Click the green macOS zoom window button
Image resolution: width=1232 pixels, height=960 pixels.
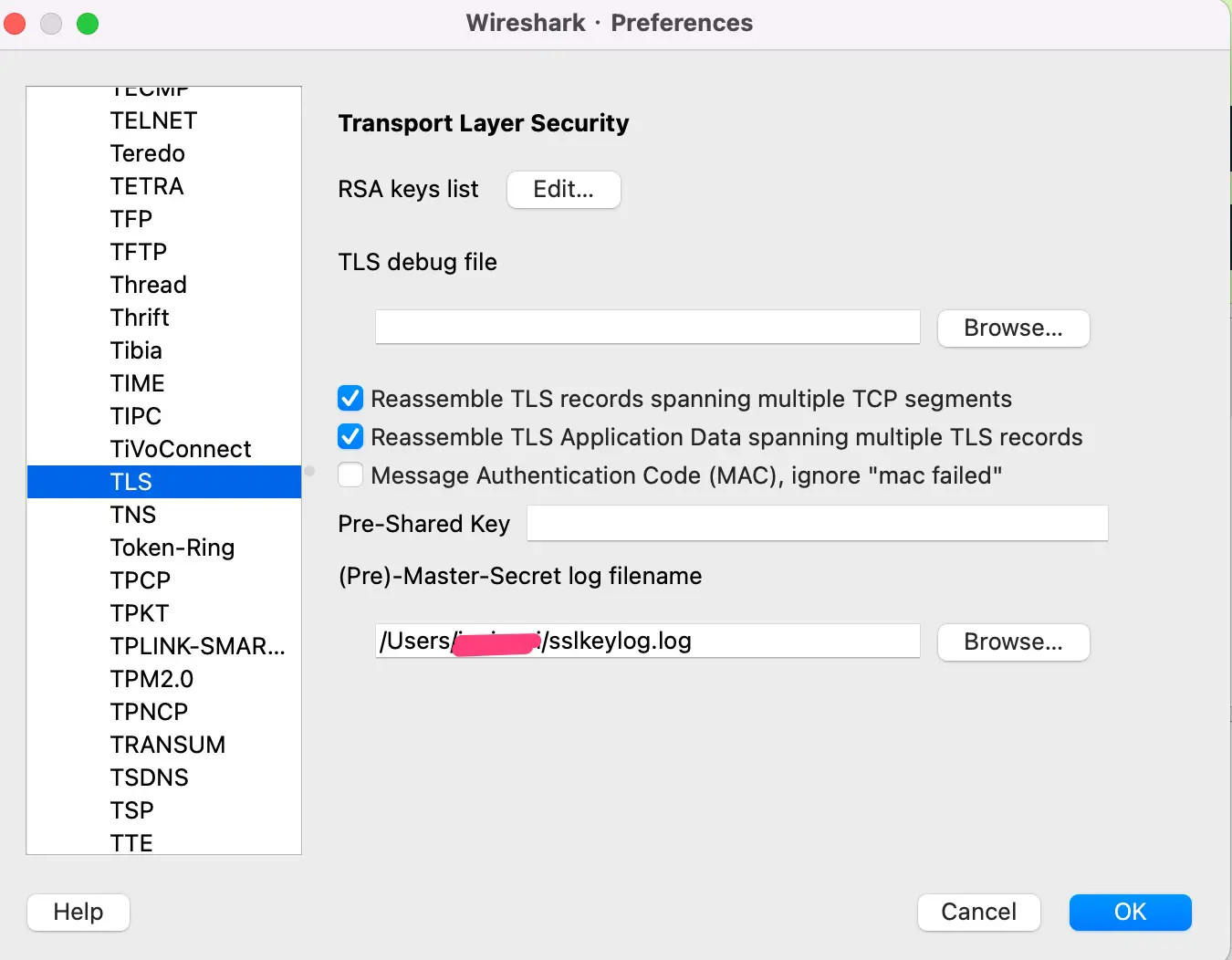tap(88, 24)
